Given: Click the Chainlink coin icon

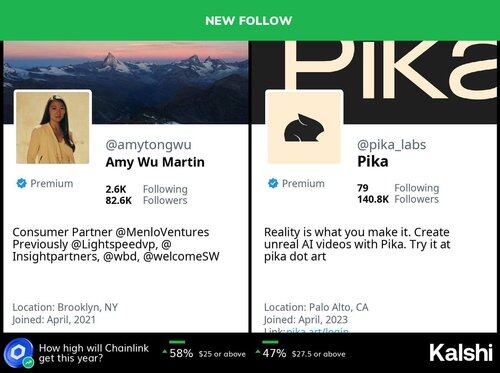Looking at the screenshot, I should [19, 353].
